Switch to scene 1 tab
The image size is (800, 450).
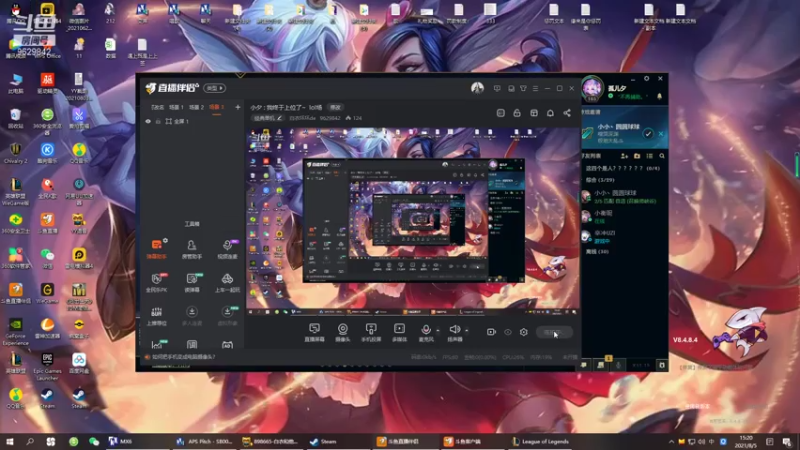(176, 107)
